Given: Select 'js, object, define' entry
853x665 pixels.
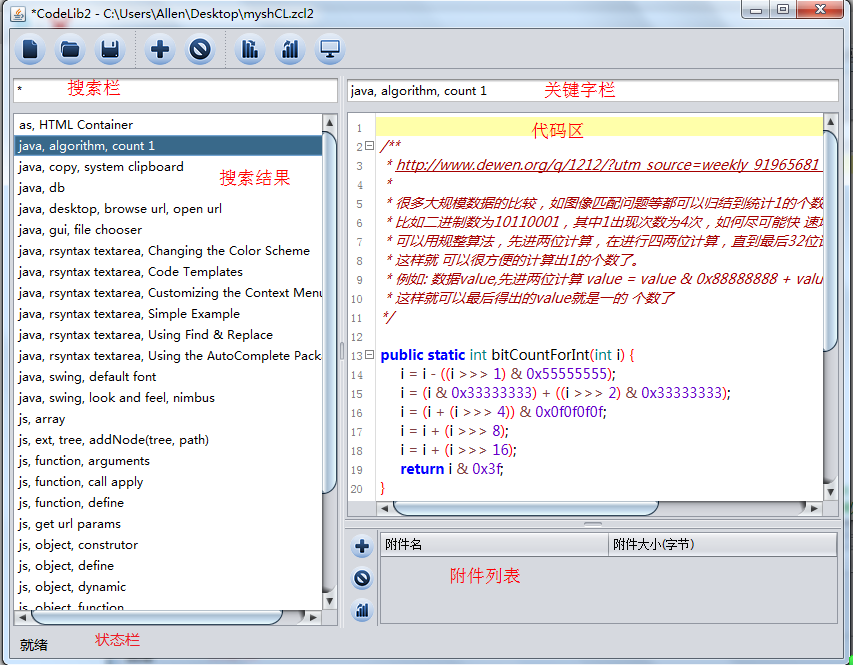Looking at the screenshot, I should 168,565.
